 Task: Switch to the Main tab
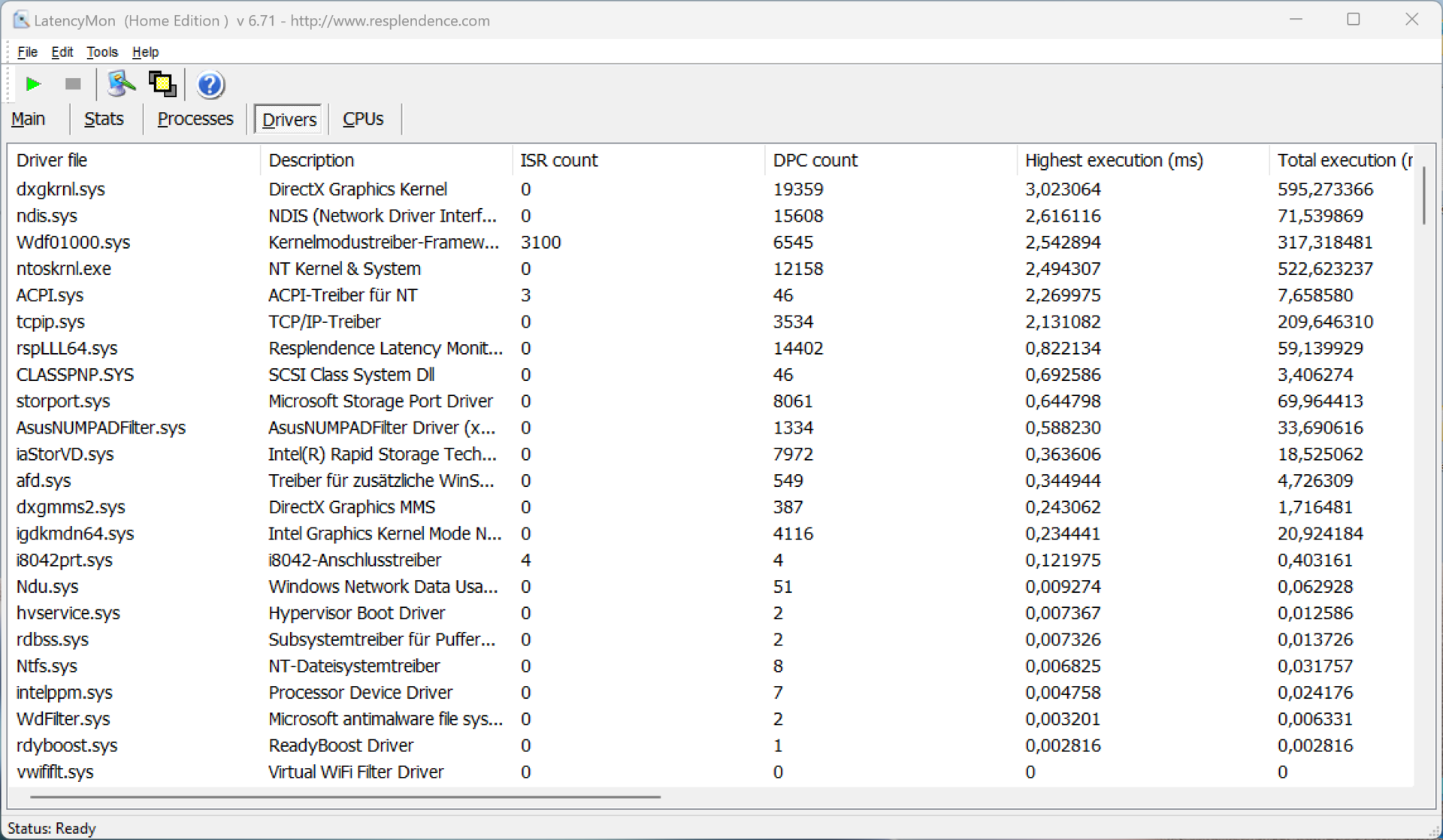[29, 119]
